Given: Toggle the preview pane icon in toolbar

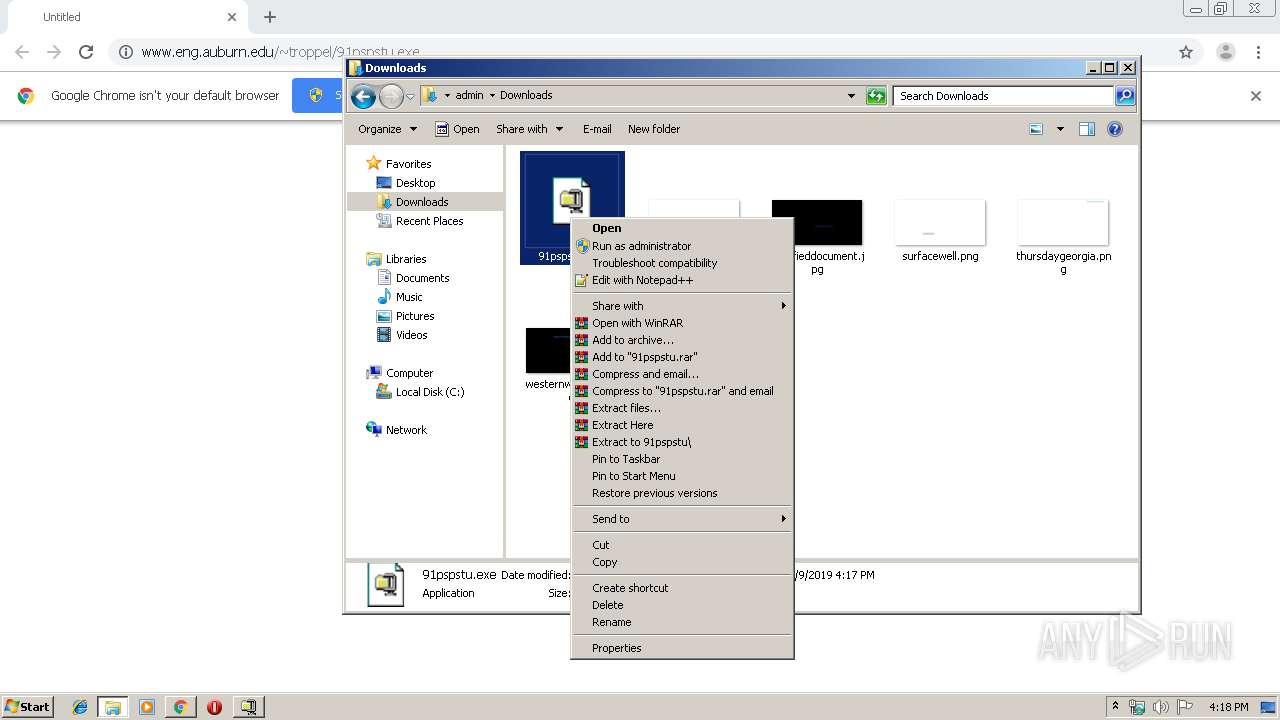Looking at the screenshot, I should pyautogui.click(x=1087, y=129).
